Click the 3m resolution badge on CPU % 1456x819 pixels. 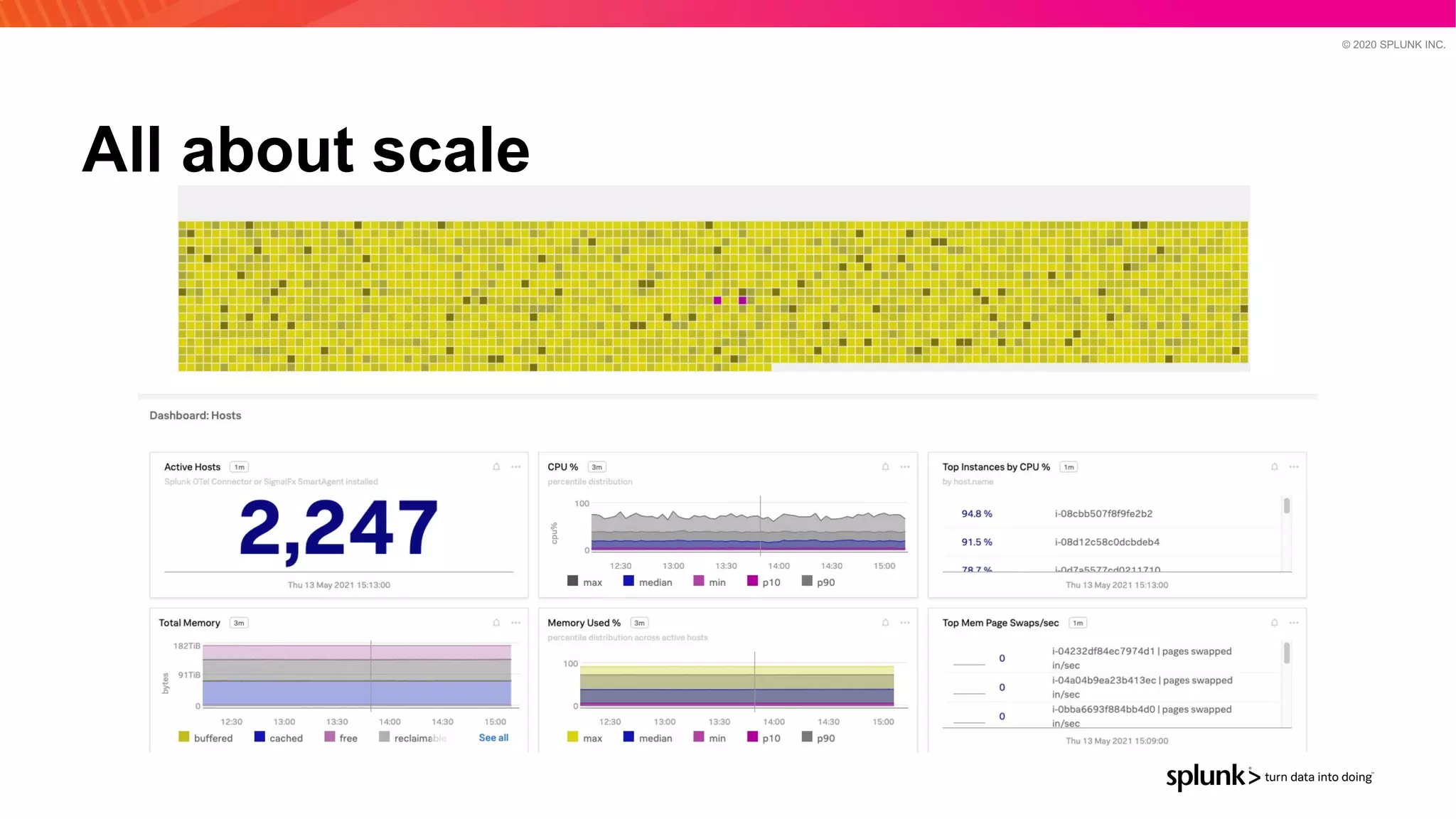pyautogui.click(x=597, y=467)
